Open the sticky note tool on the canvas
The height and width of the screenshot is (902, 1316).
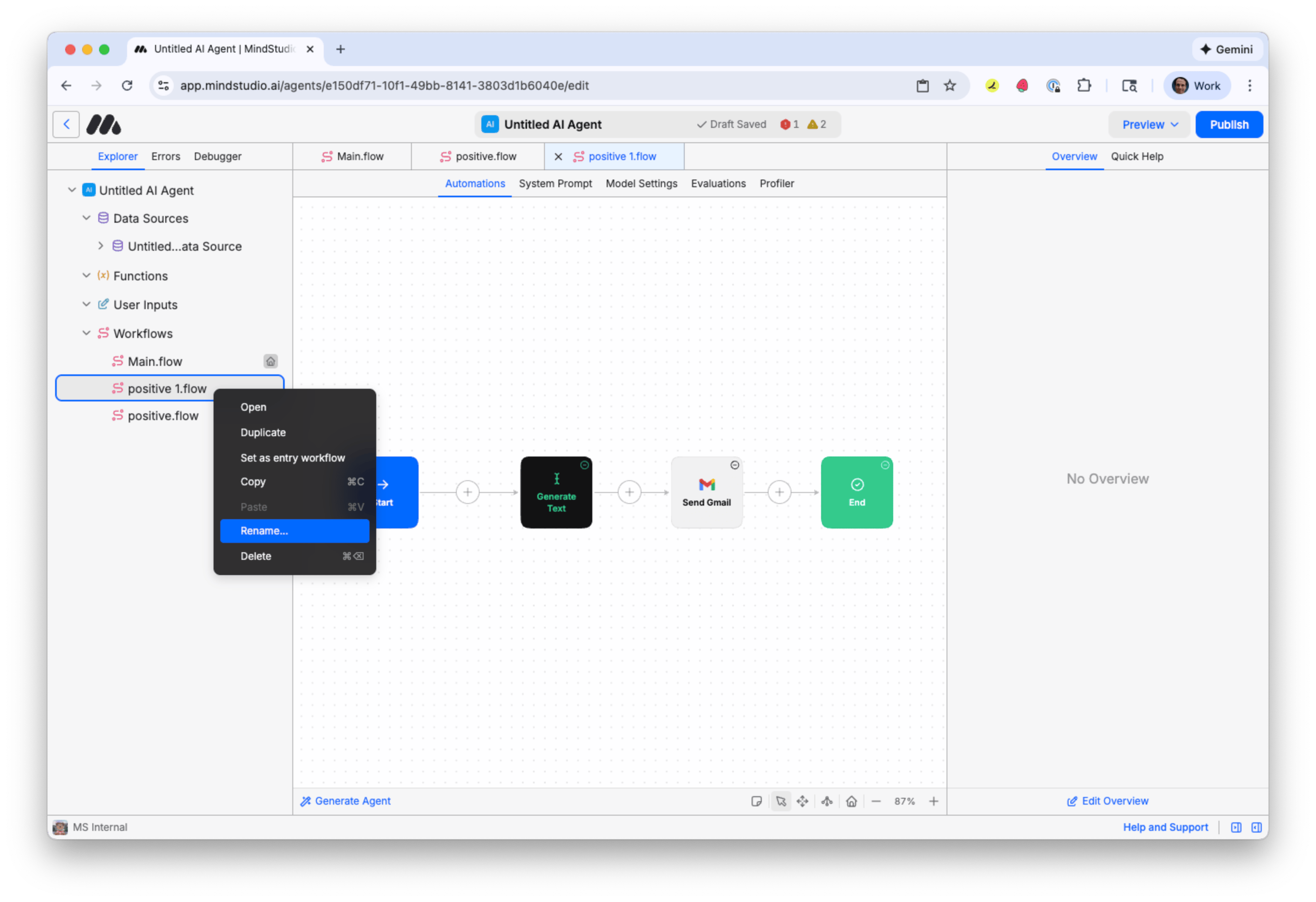tap(757, 801)
